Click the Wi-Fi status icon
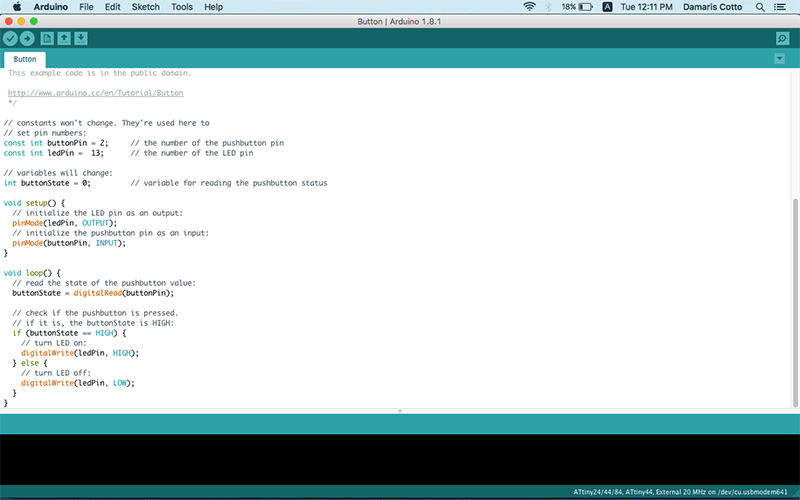This screenshot has width=800, height=500. [x=530, y=7]
